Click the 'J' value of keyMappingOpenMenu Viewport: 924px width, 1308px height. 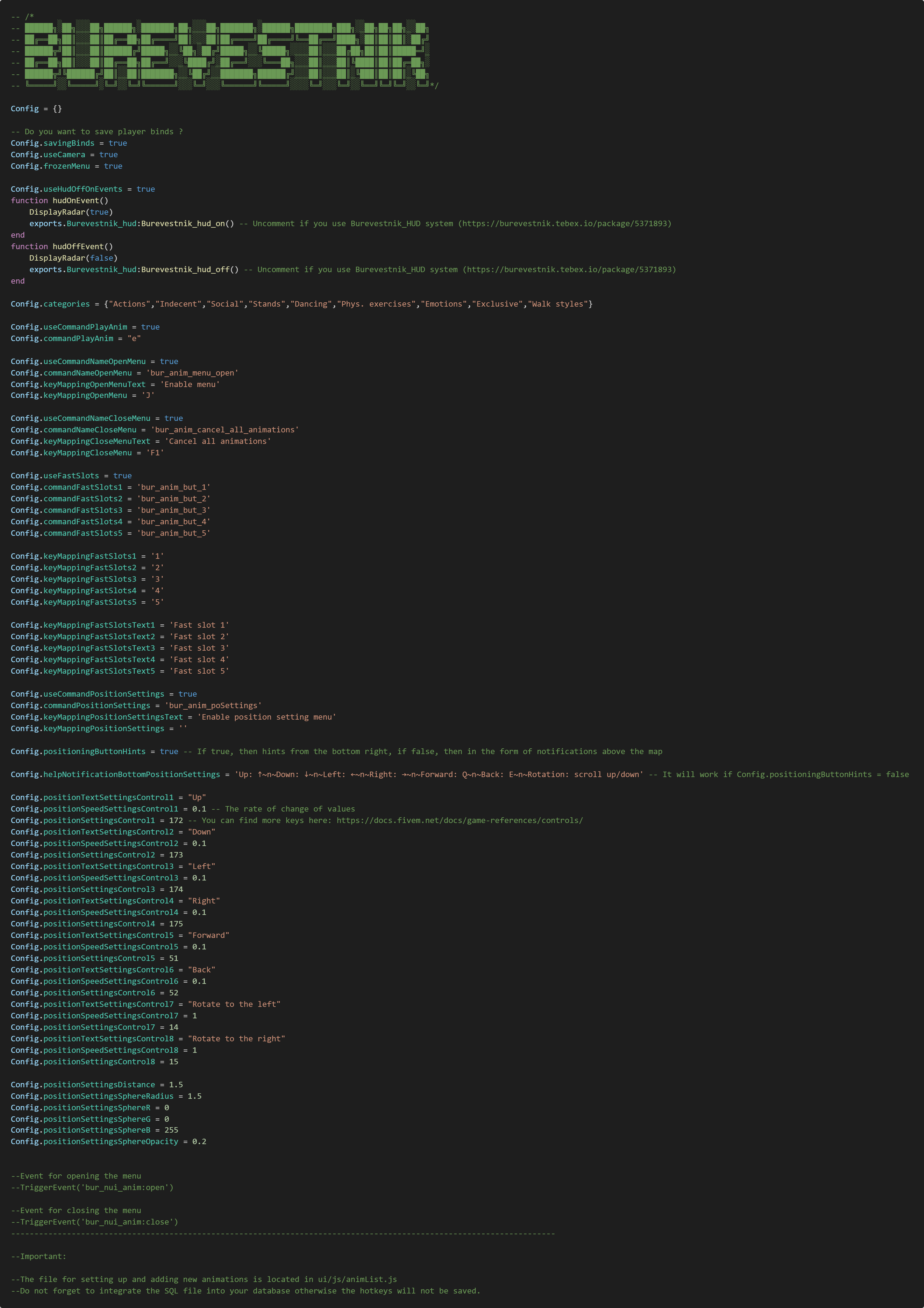(148, 395)
